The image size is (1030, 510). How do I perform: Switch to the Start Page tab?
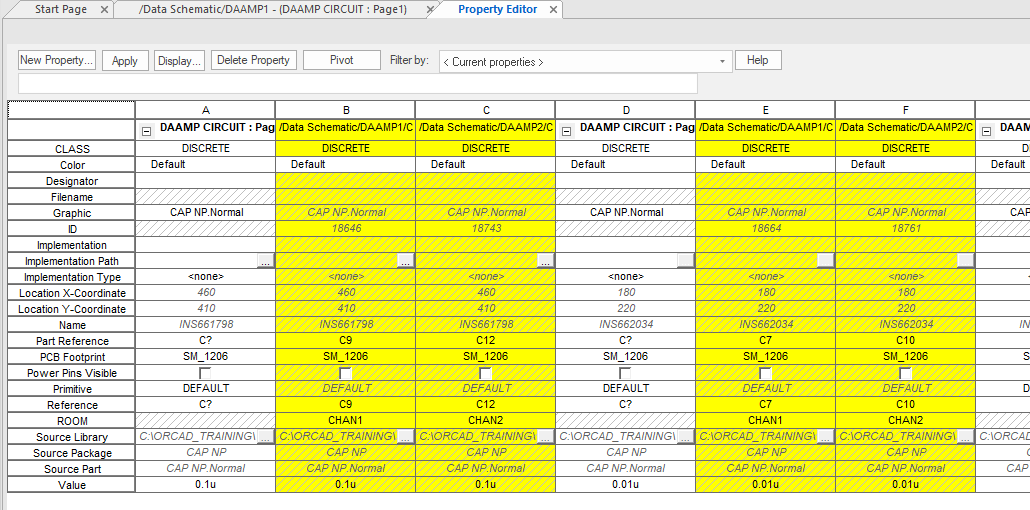[x=60, y=9]
